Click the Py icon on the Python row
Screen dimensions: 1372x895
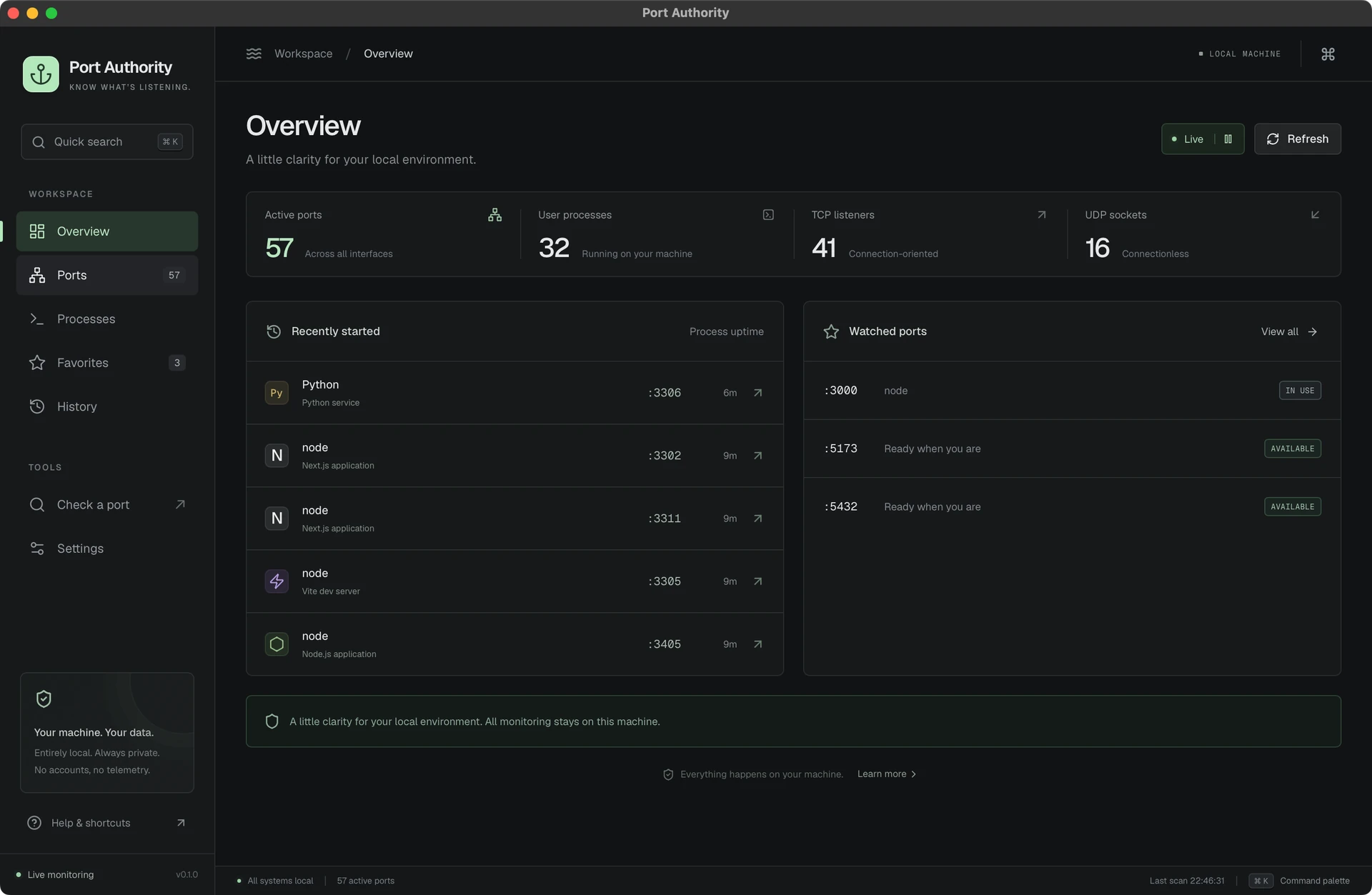point(277,393)
